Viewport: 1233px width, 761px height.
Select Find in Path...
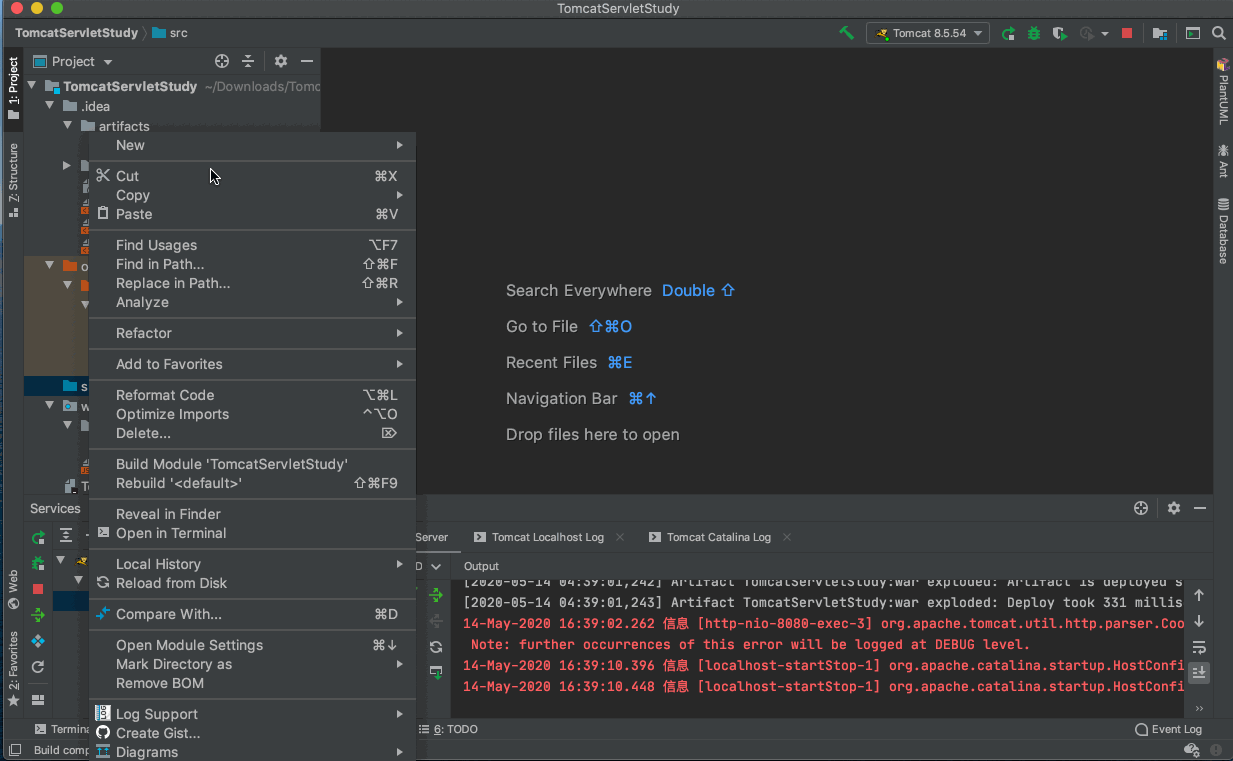(252, 264)
